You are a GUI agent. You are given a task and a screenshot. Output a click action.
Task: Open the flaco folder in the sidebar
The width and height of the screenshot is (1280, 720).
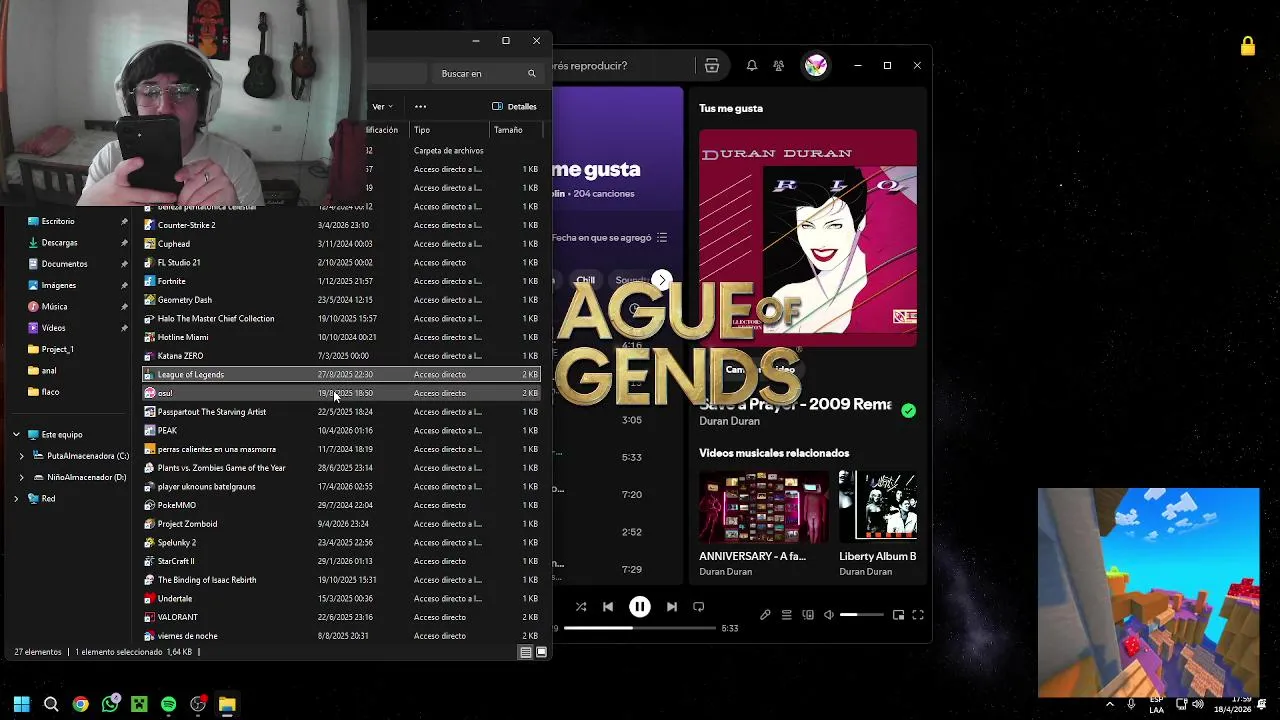pyautogui.click(x=50, y=392)
